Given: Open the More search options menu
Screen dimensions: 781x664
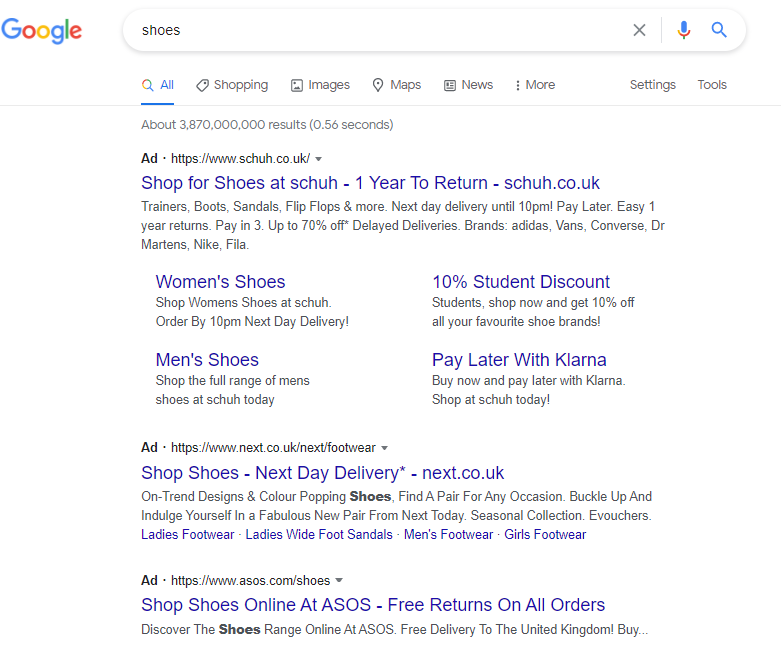Looking at the screenshot, I should click(x=535, y=85).
